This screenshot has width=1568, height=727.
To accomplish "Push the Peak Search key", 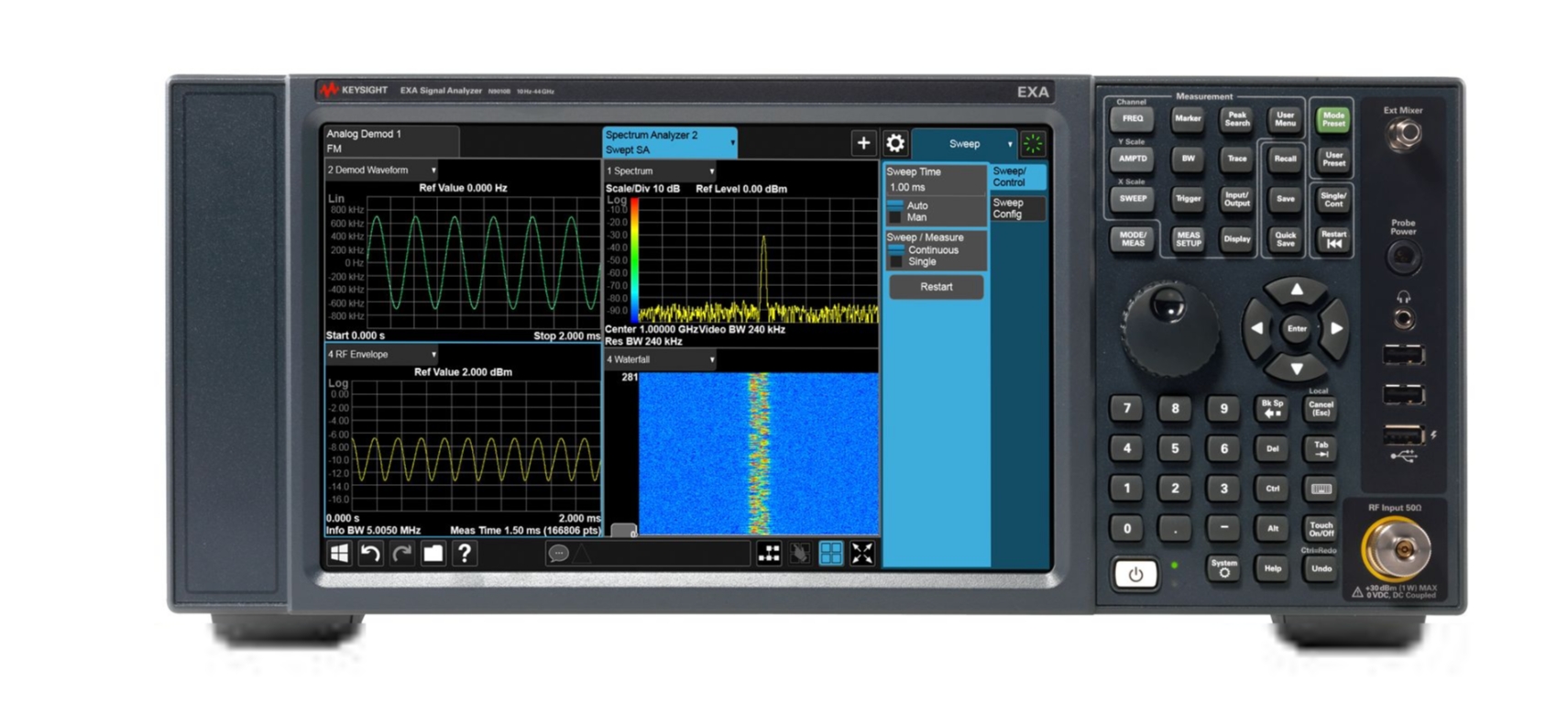I will [1236, 118].
